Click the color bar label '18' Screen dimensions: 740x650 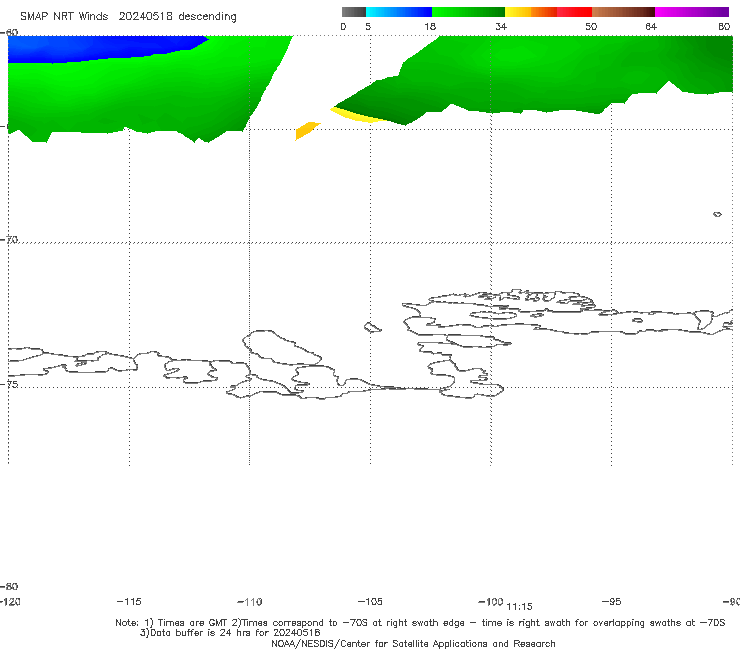coord(430,26)
